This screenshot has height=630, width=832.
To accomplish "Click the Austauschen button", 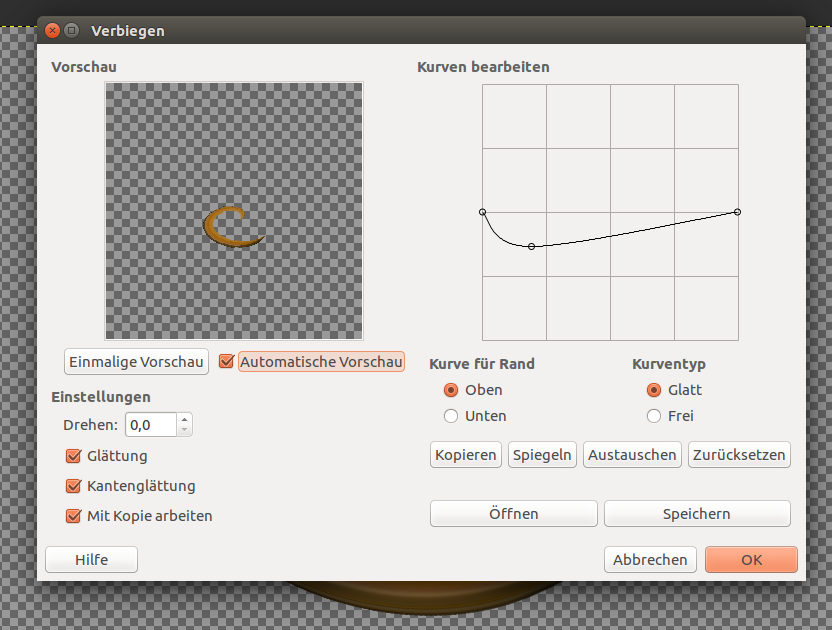I will click(632, 455).
